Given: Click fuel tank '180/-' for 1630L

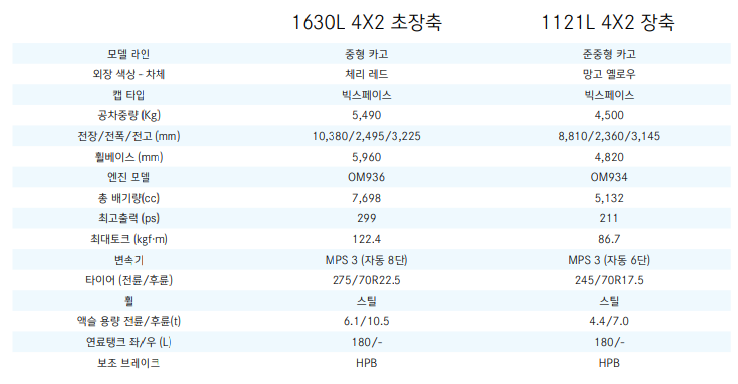Looking at the screenshot, I should pos(367,342).
